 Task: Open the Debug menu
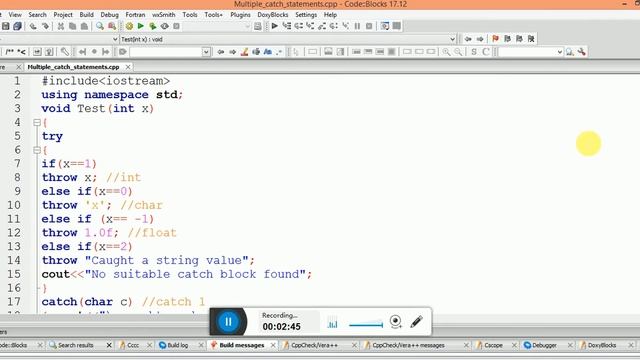(x=109, y=15)
